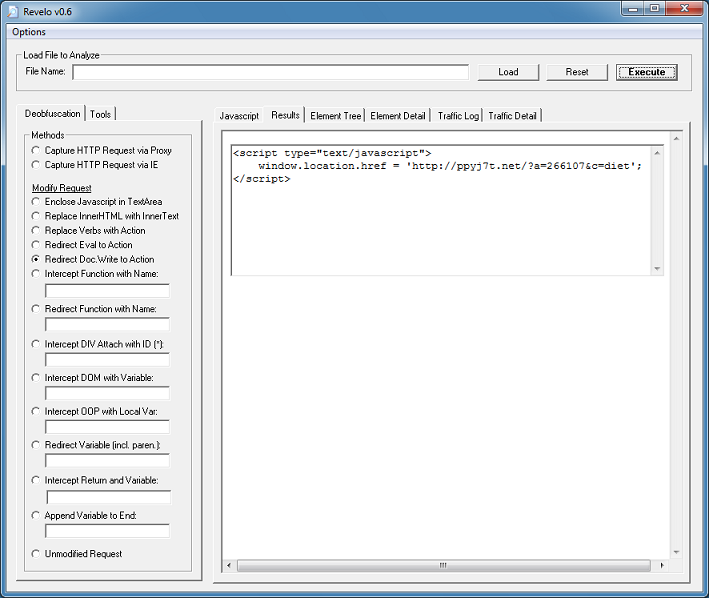Open the Tools tab

[101, 115]
